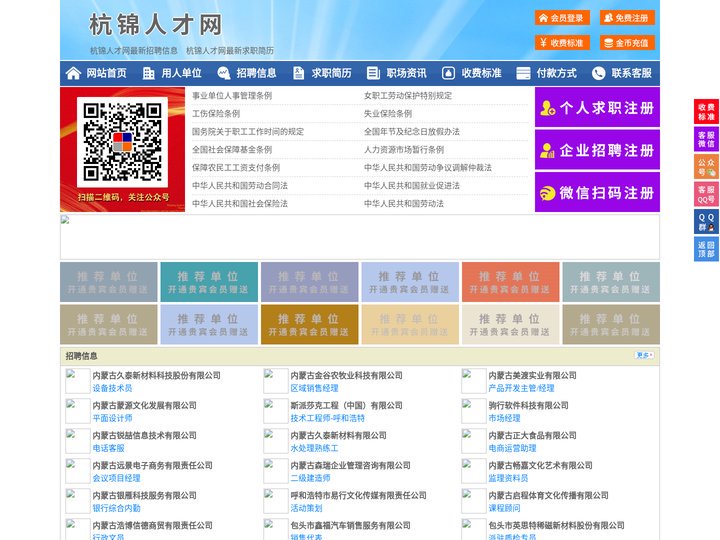This screenshot has height=540, width=720.
Task: Click the golden-brown 推荐单位 banner tile
Action: point(309,324)
